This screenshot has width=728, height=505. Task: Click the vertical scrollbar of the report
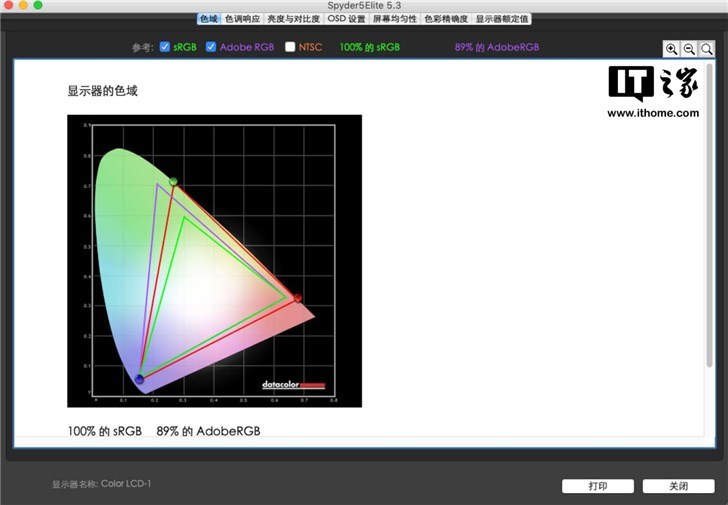coord(709,216)
